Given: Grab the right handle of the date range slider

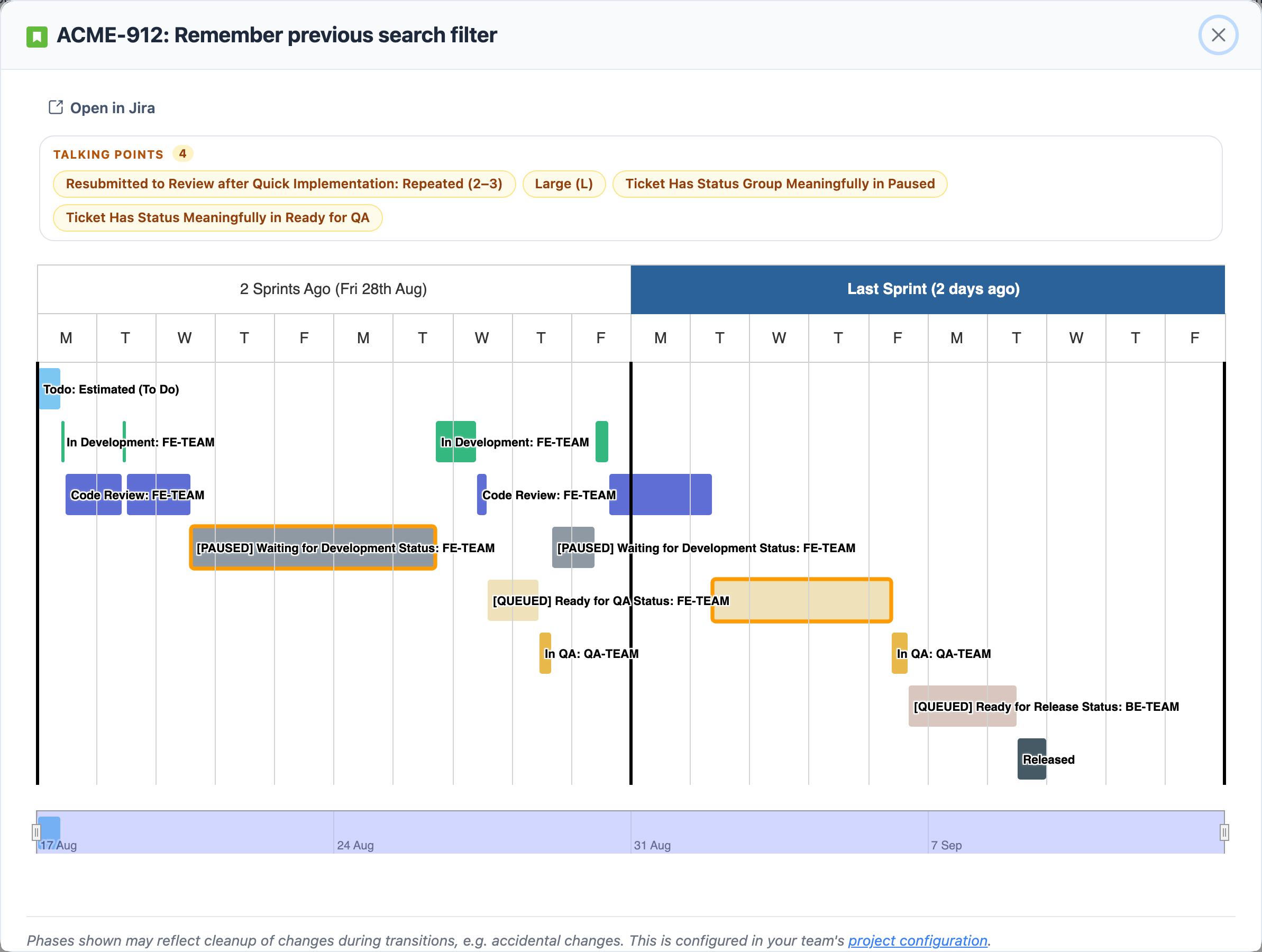Looking at the screenshot, I should click(x=1224, y=833).
